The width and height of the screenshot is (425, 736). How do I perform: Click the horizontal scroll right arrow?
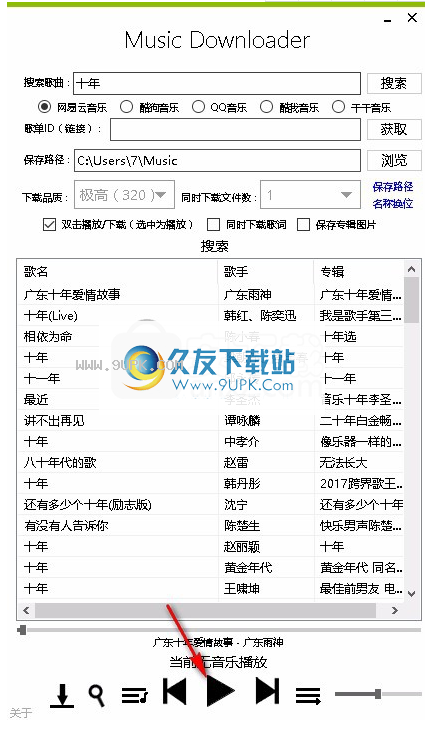point(395,610)
